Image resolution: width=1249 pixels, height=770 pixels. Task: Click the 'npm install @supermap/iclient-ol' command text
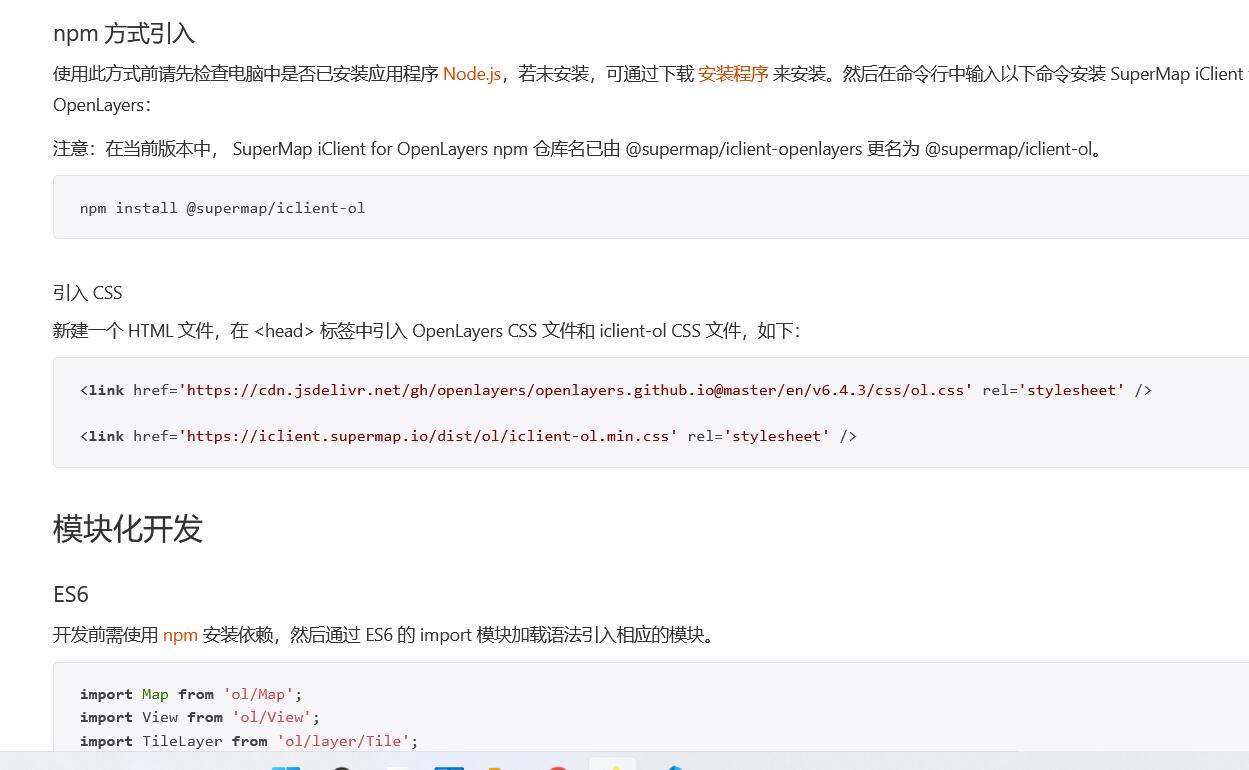(223, 208)
